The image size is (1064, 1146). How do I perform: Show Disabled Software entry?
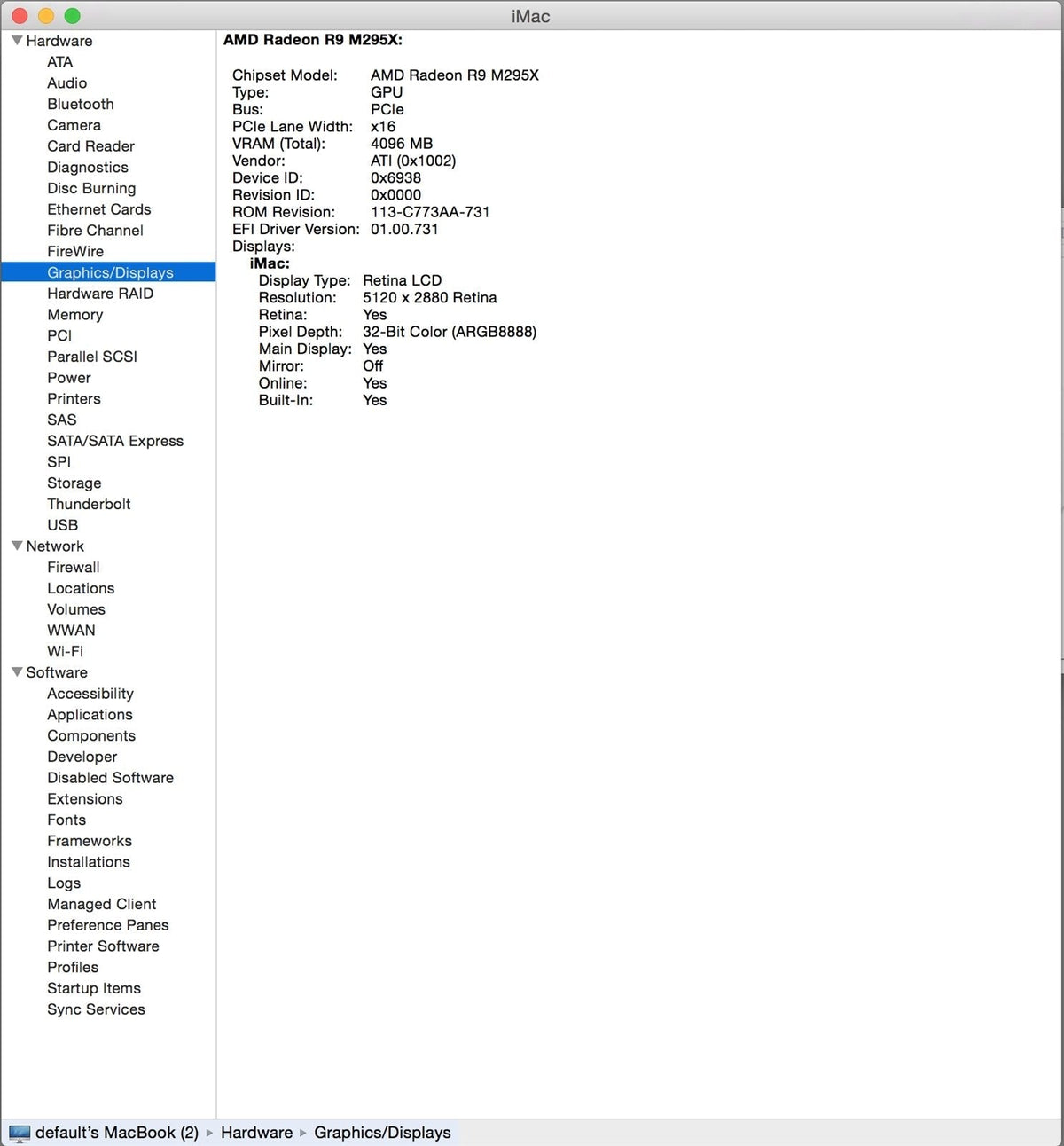coord(111,778)
